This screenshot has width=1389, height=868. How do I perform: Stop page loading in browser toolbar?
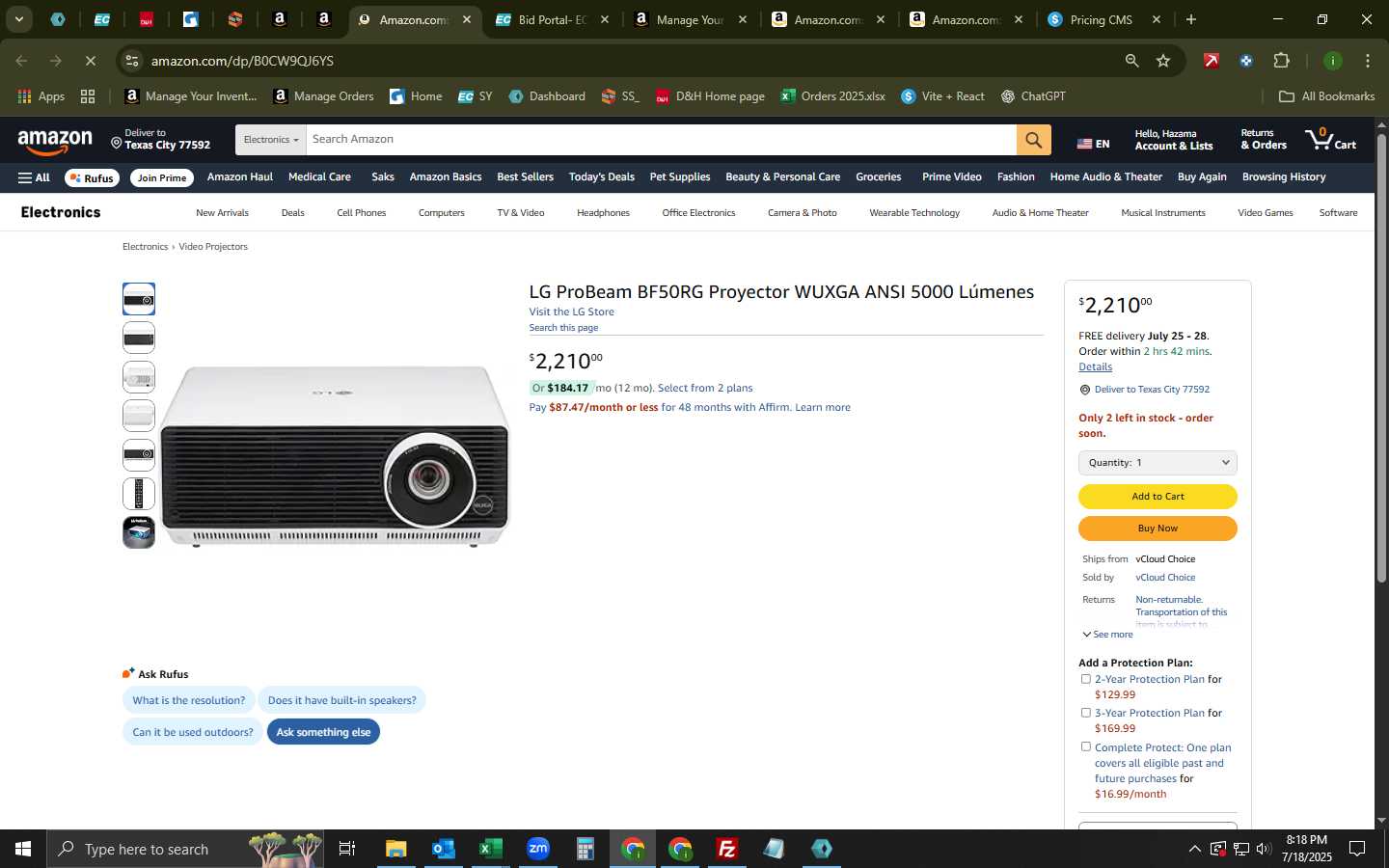(x=90, y=61)
